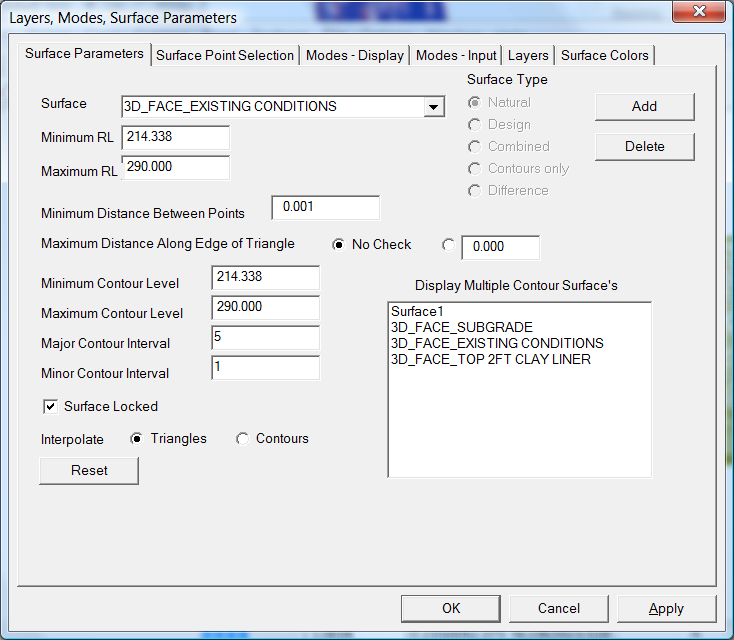Image resolution: width=734 pixels, height=640 pixels.
Task: Go to the Modes - Input tab
Action: click(456, 55)
